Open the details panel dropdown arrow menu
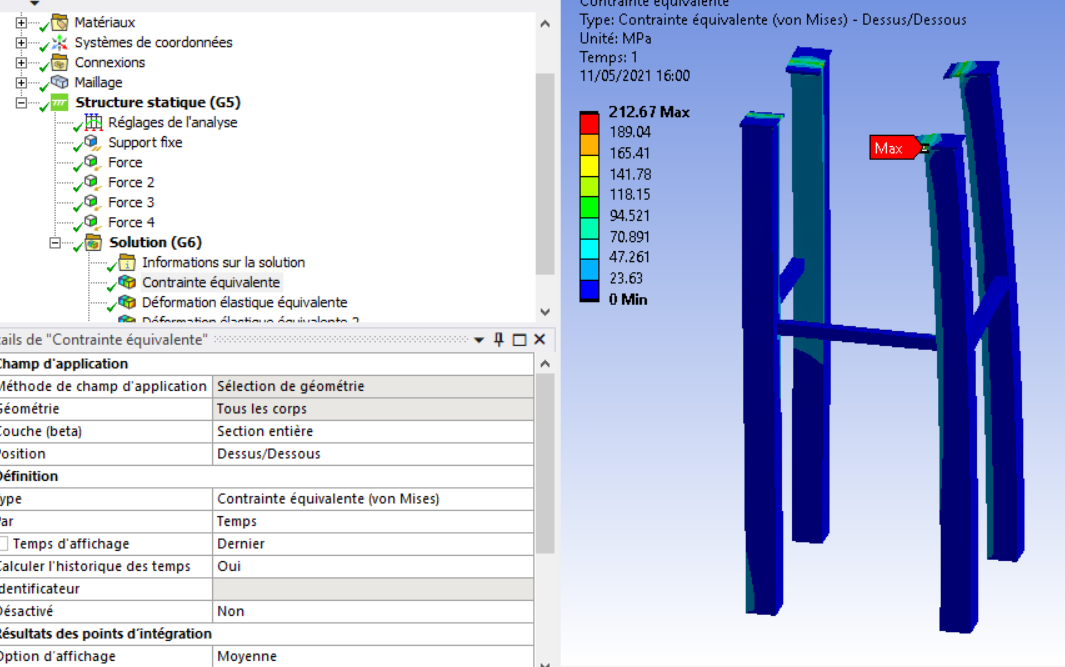The image size is (1065, 667). pos(479,340)
